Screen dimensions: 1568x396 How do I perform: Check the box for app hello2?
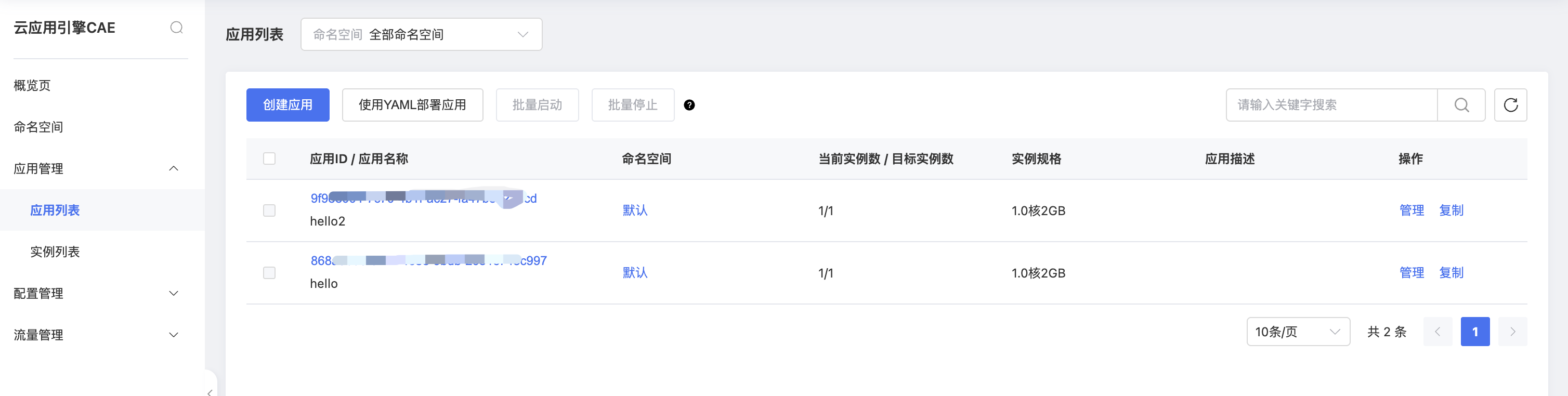point(269,210)
